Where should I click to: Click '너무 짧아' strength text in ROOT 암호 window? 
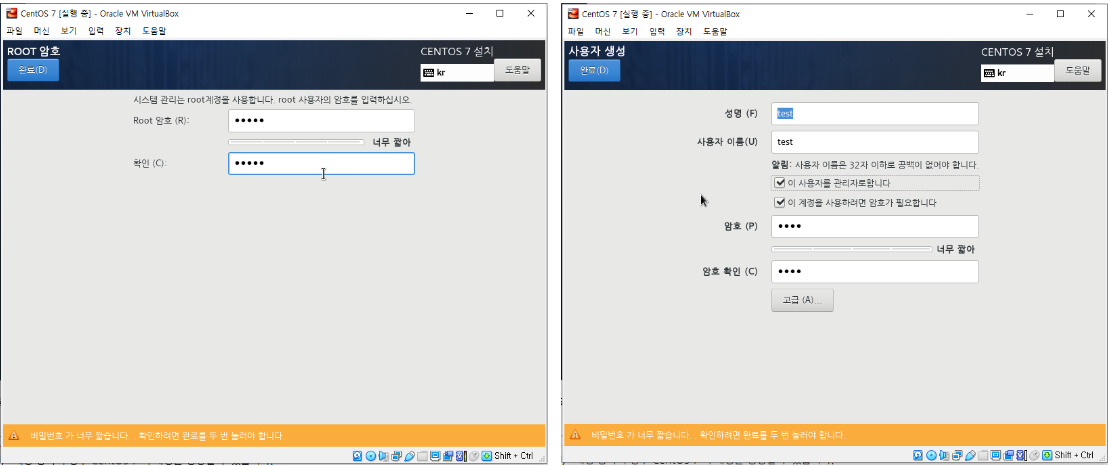[x=391, y=142]
